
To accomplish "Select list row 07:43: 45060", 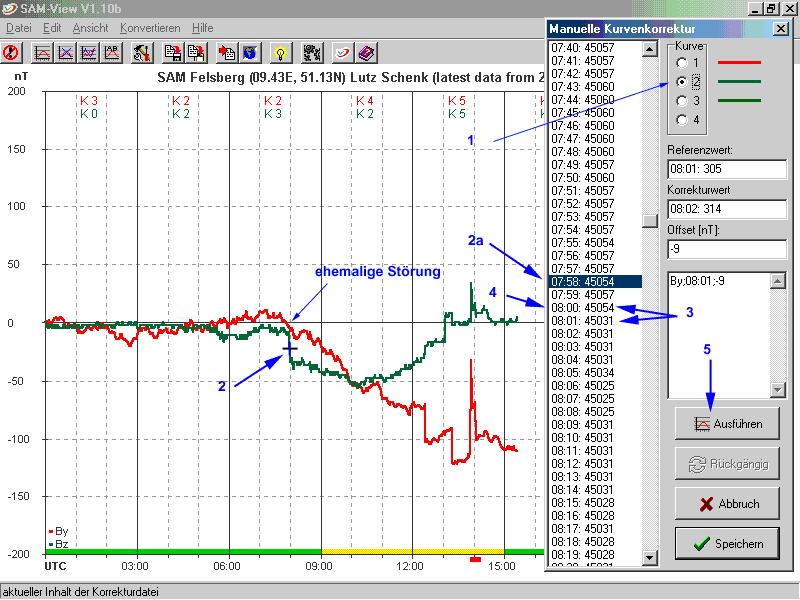I will (595, 87).
